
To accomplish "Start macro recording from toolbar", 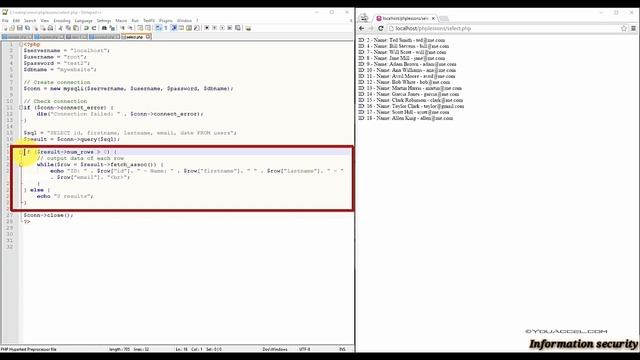I will pyautogui.click(x=207, y=28).
